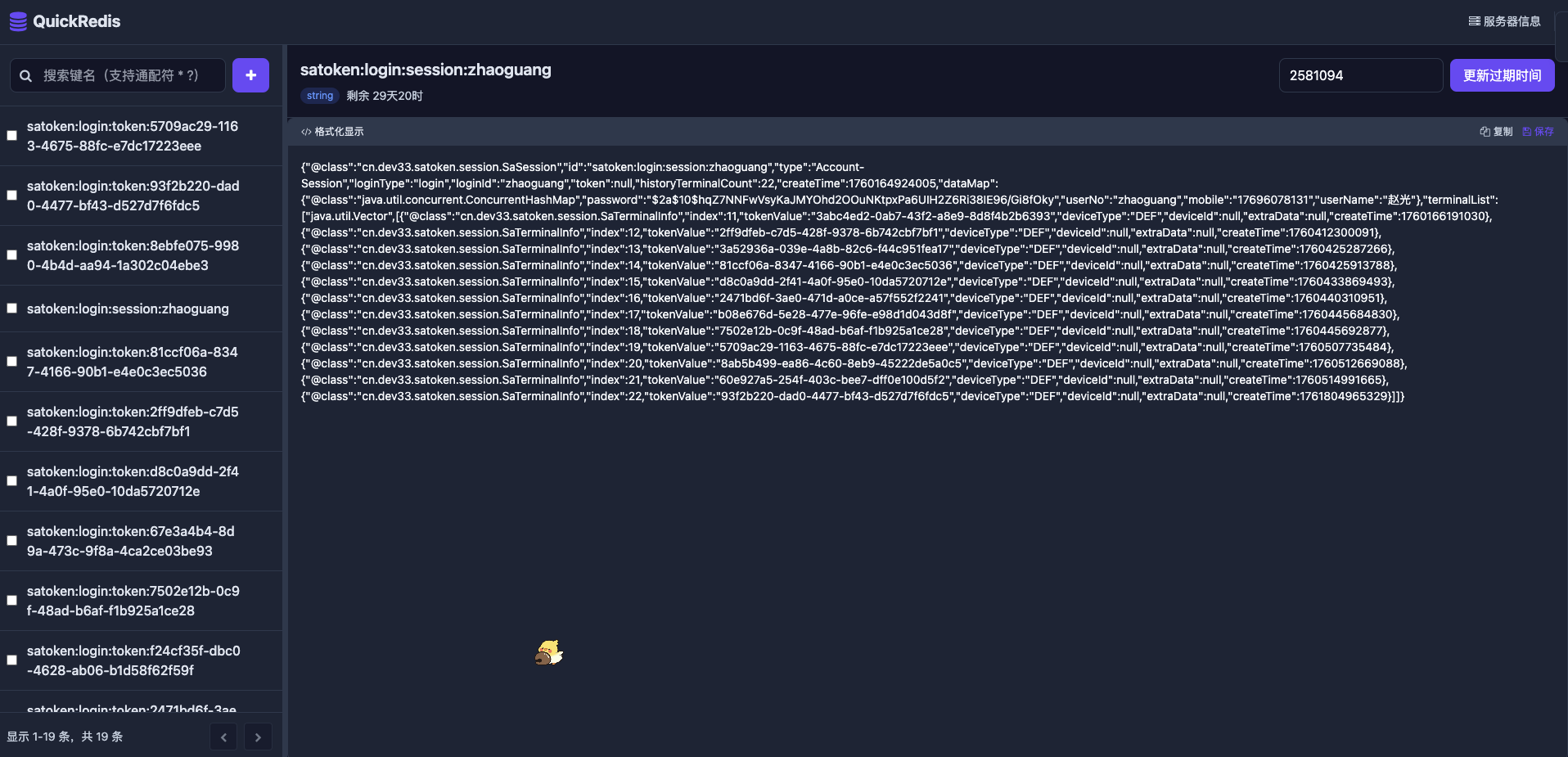Screen dimensions: 1568x757
Task: Open the 服务器信息 server info
Action: pos(1504,21)
